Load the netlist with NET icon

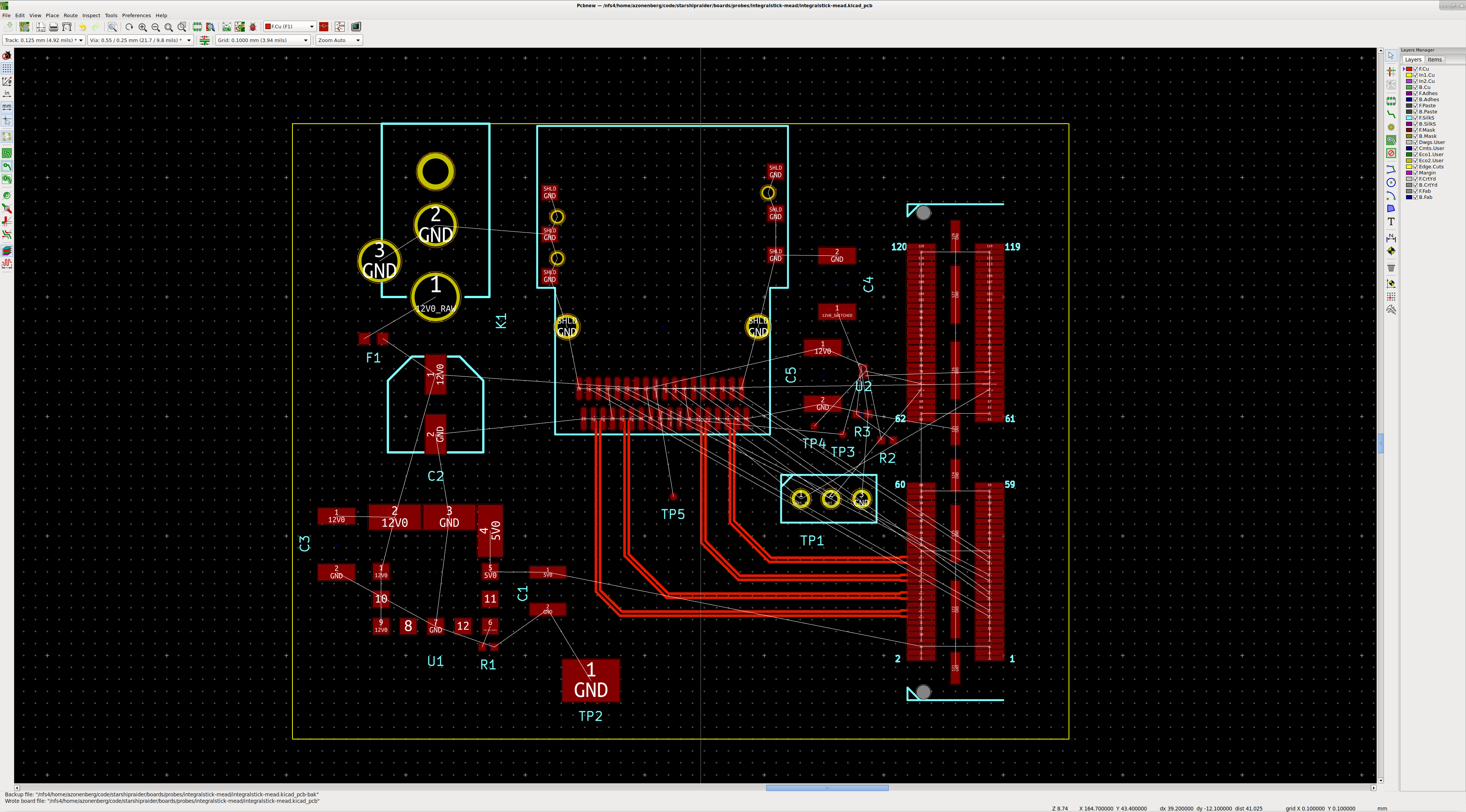pos(226,27)
